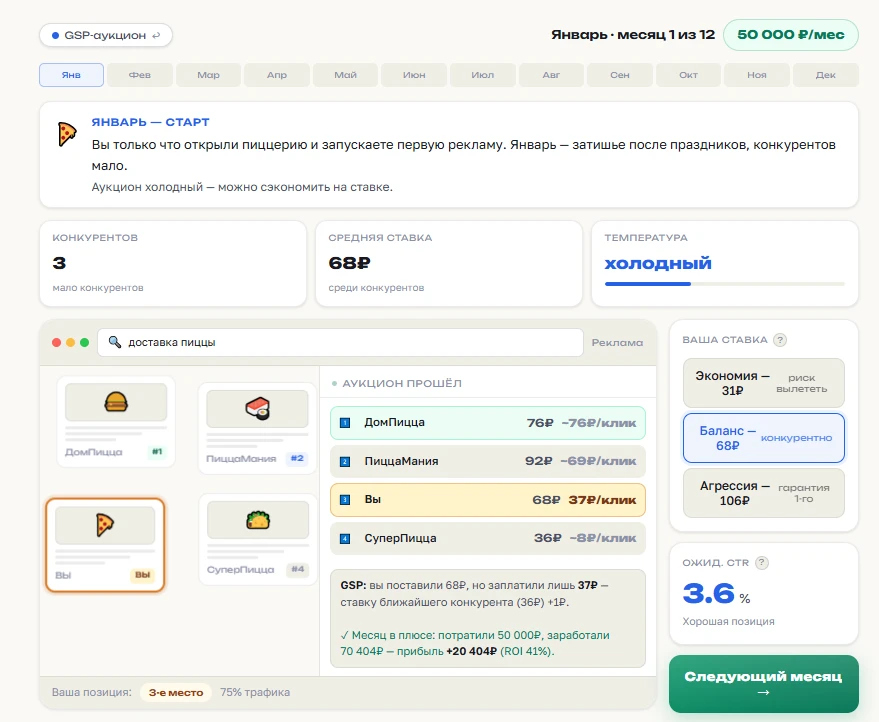
Task: Click the 3-е место position badge
Action: (176, 692)
